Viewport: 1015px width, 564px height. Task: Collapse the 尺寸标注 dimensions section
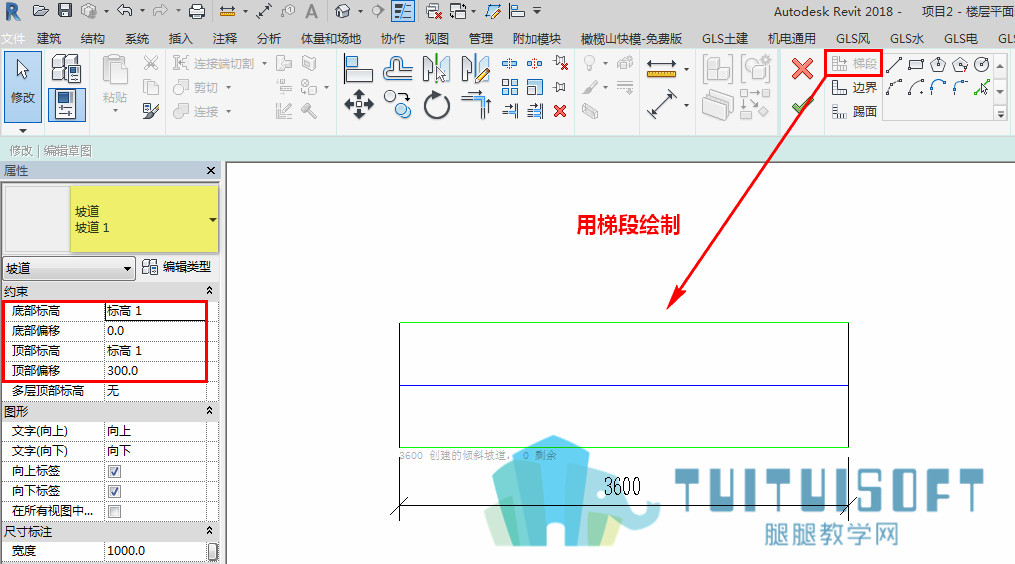209,531
